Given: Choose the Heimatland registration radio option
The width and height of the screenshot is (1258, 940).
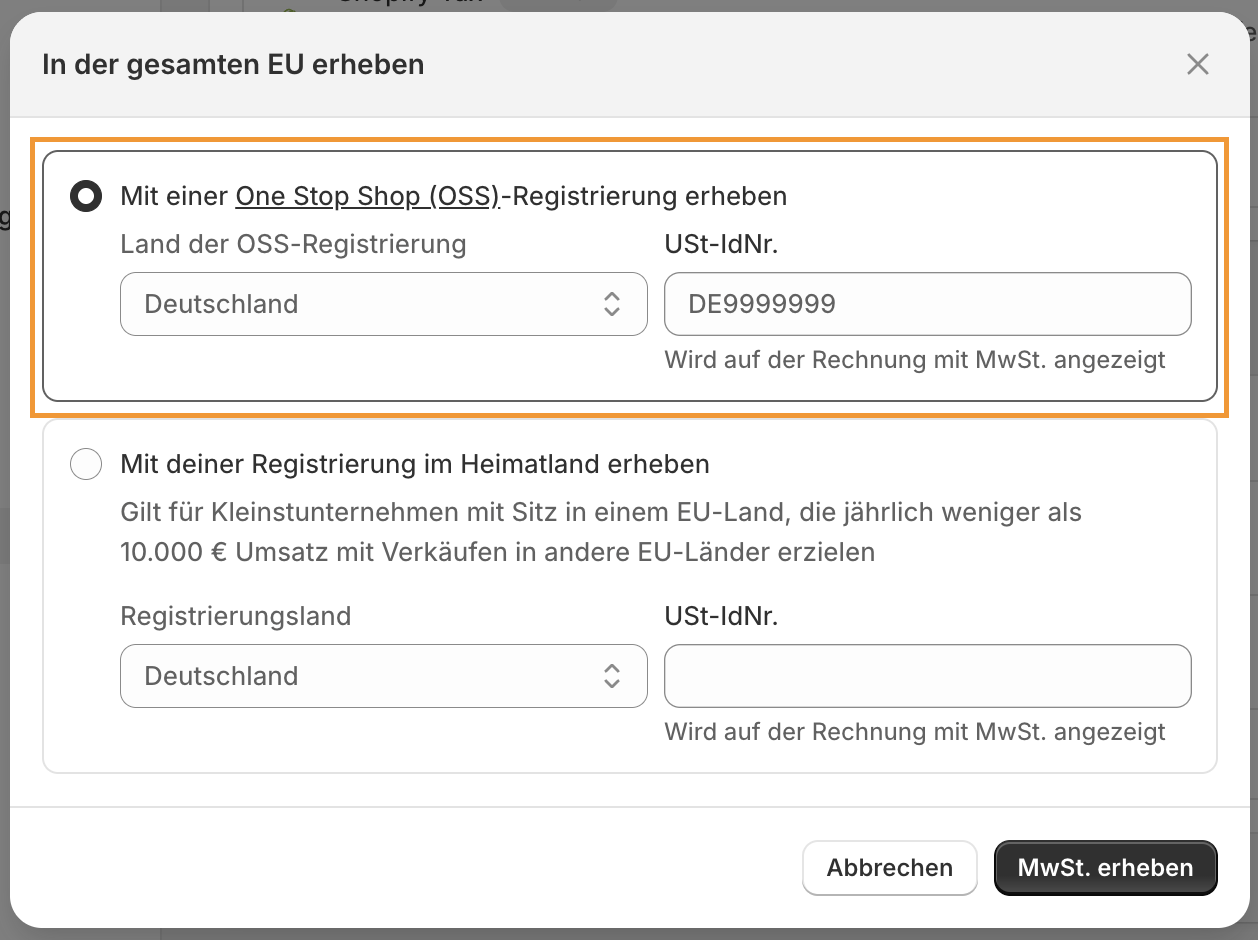Looking at the screenshot, I should click(86, 464).
